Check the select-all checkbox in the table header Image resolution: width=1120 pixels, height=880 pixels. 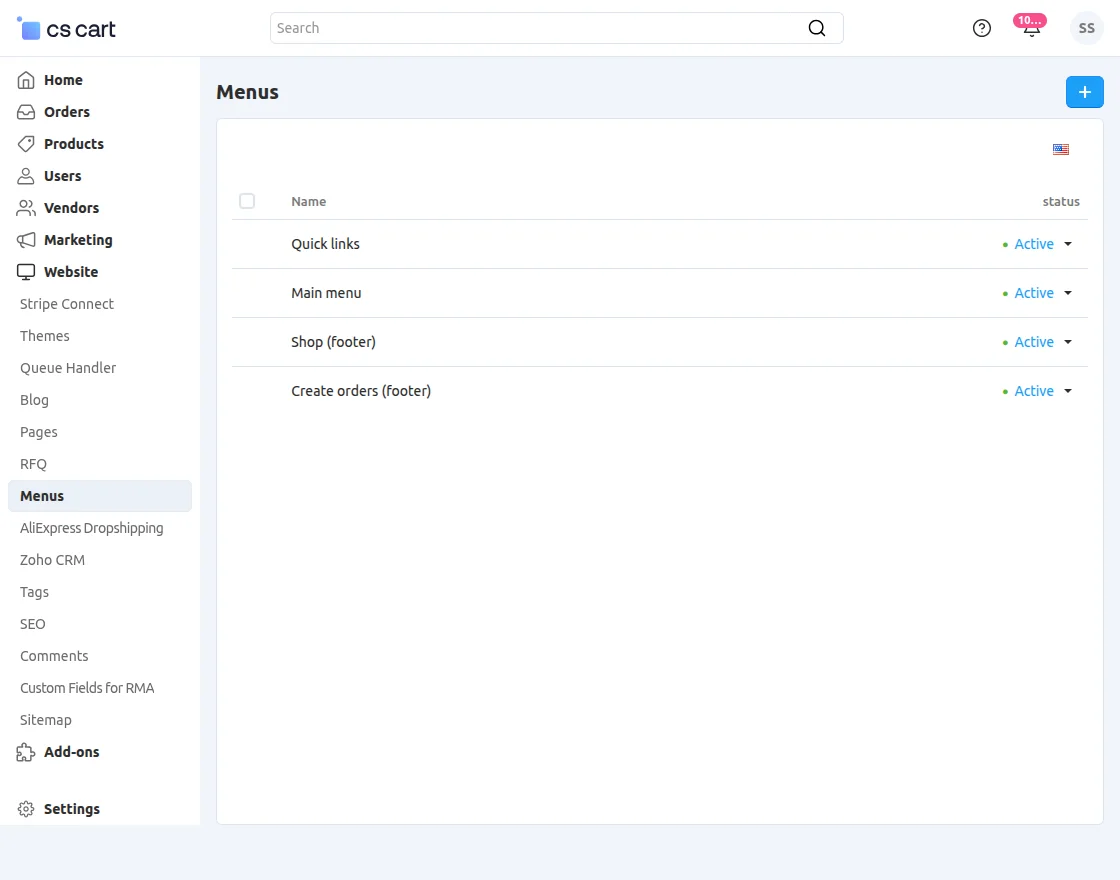[247, 201]
